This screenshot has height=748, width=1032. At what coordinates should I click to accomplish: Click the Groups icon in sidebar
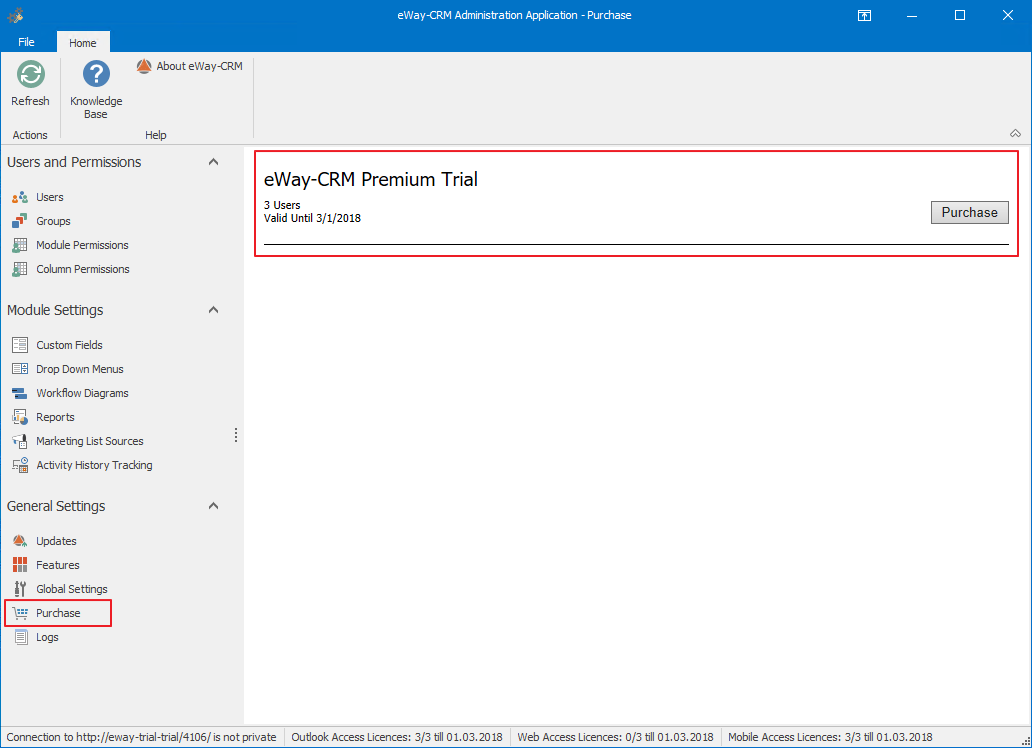[20, 221]
